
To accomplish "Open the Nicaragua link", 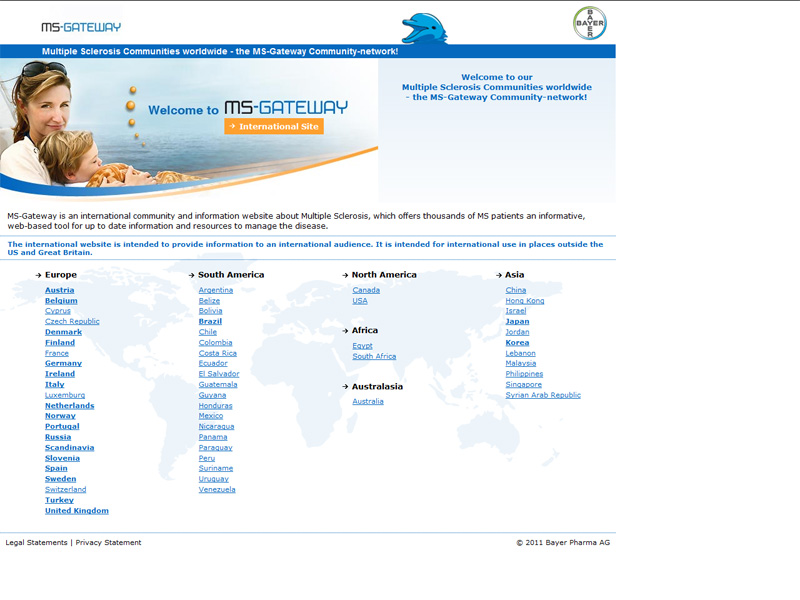I will (216, 427).
